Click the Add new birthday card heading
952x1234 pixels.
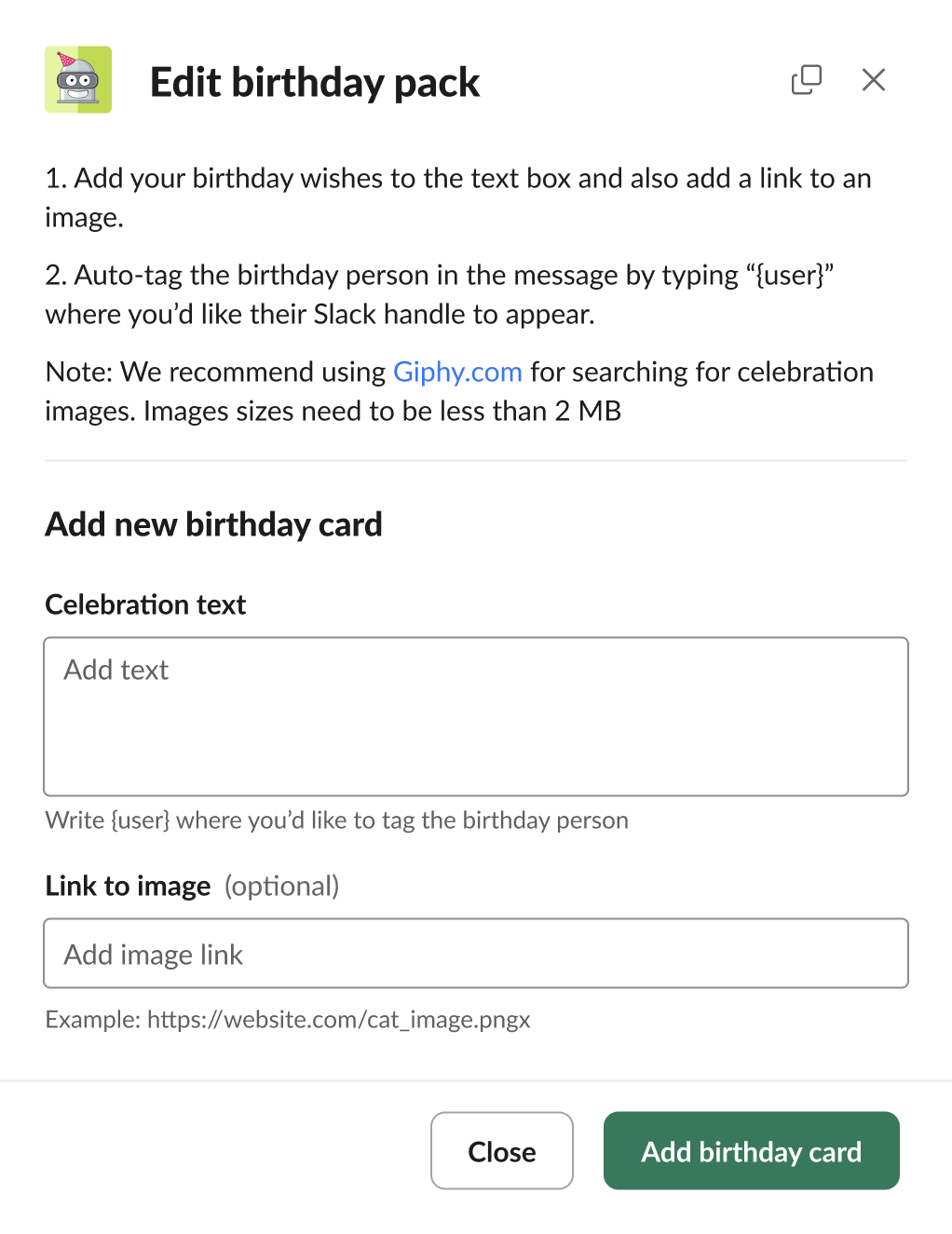pyautogui.click(x=213, y=524)
